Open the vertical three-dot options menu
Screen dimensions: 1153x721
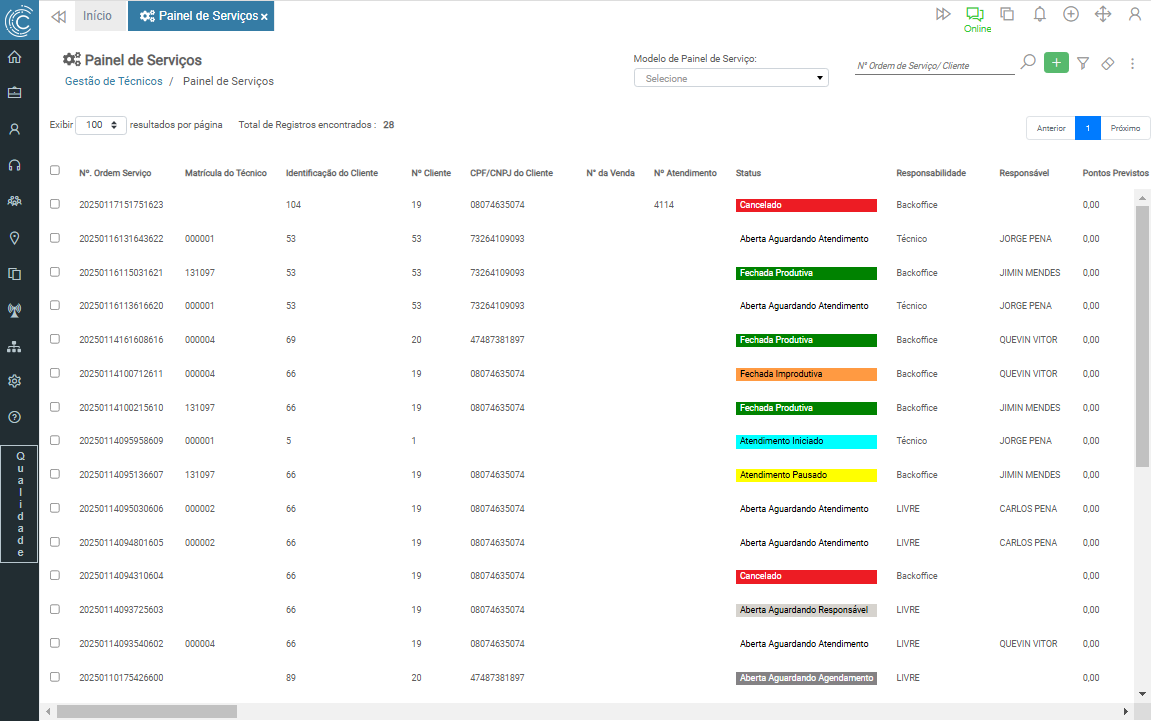coord(1132,63)
